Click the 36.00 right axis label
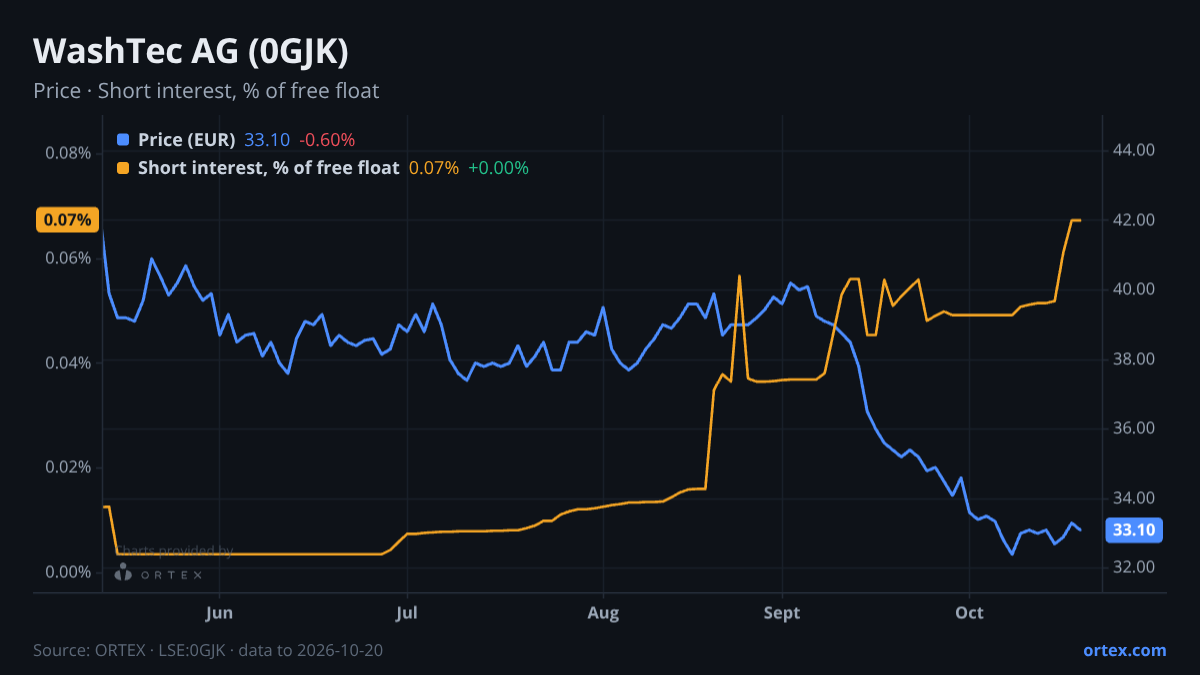This screenshot has width=1200, height=675. [1134, 428]
